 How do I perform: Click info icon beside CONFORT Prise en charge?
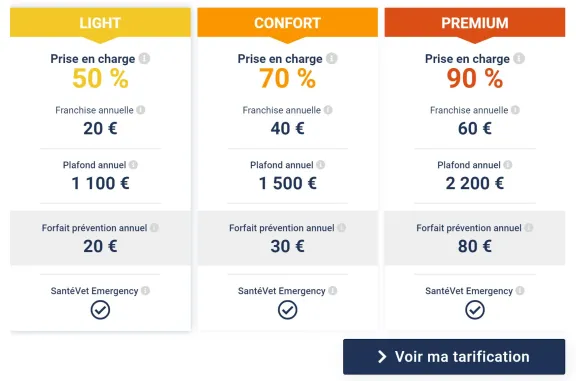(x=332, y=58)
